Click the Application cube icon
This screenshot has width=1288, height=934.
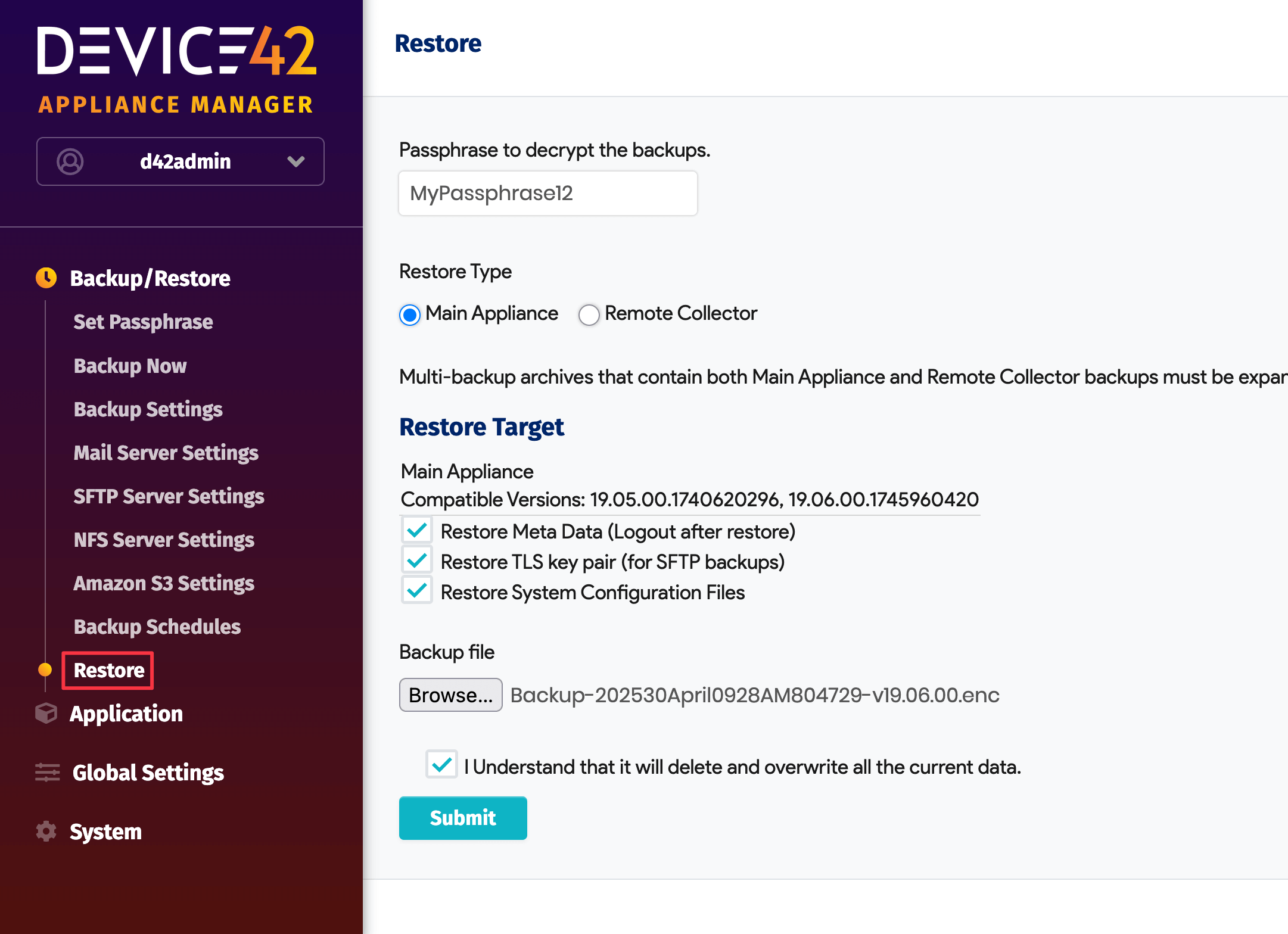(x=46, y=713)
